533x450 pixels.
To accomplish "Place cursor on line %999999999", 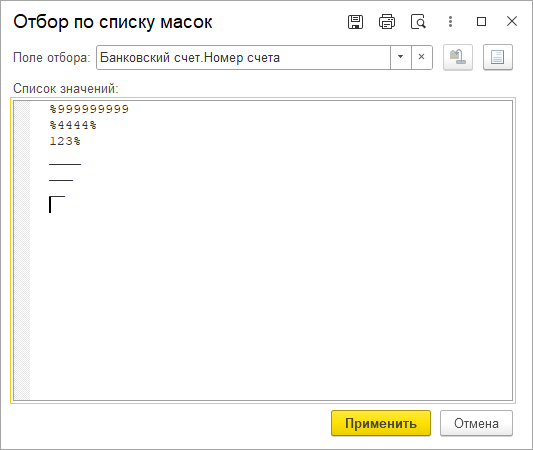I will 89,109.
